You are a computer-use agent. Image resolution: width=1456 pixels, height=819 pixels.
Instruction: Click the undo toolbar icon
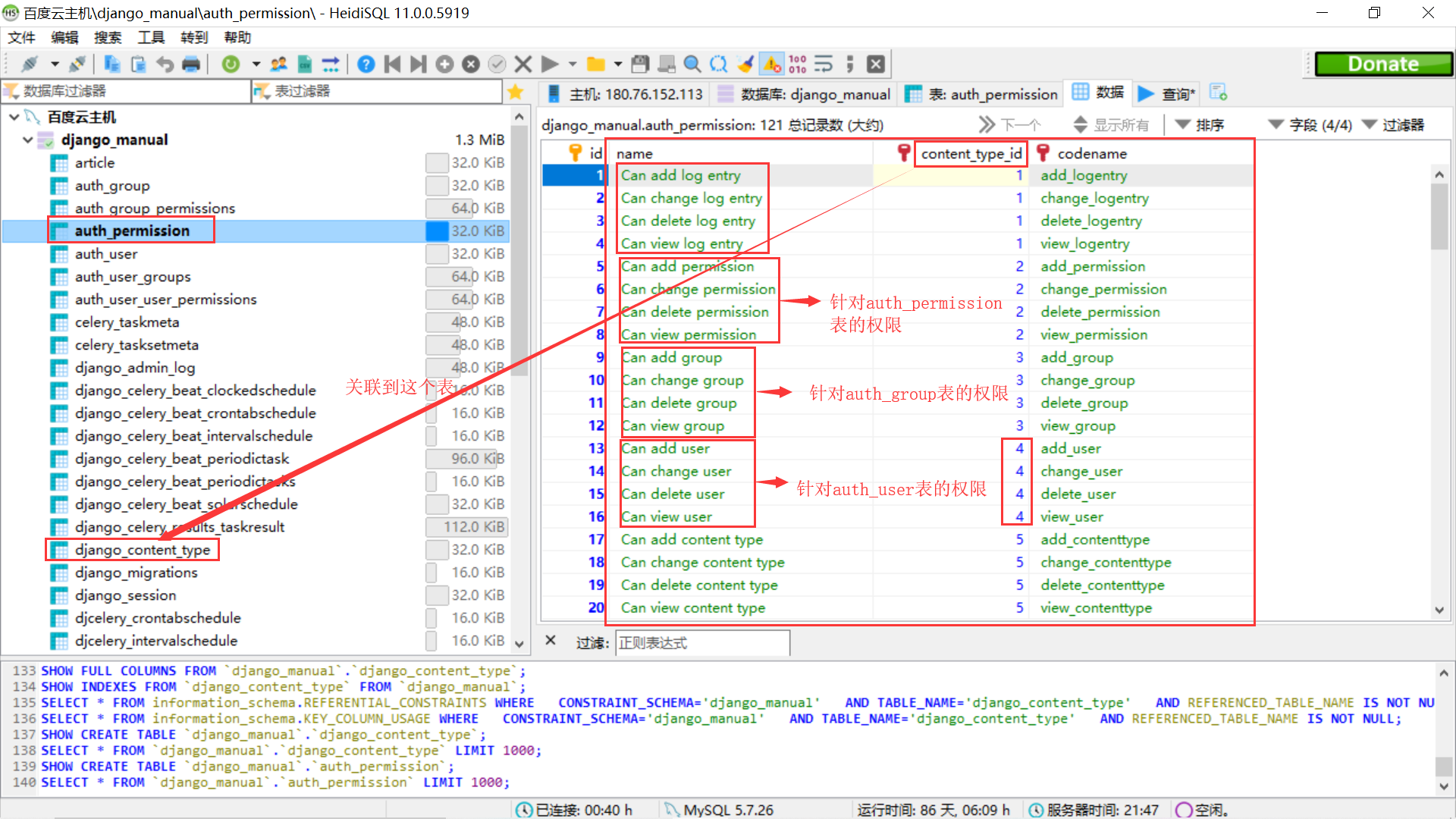[x=165, y=64]
